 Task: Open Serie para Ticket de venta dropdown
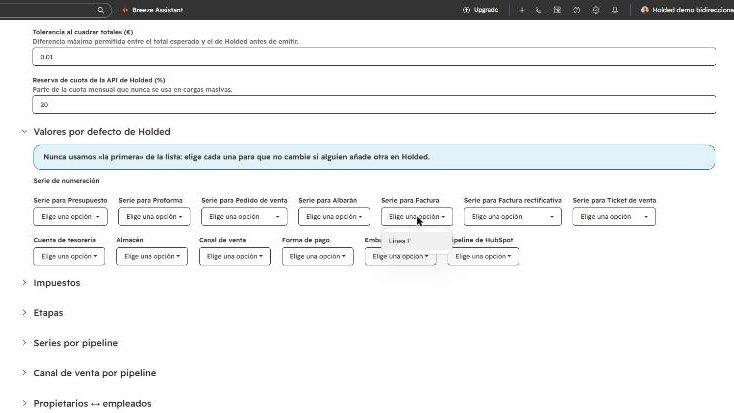[x=614, y=217]
